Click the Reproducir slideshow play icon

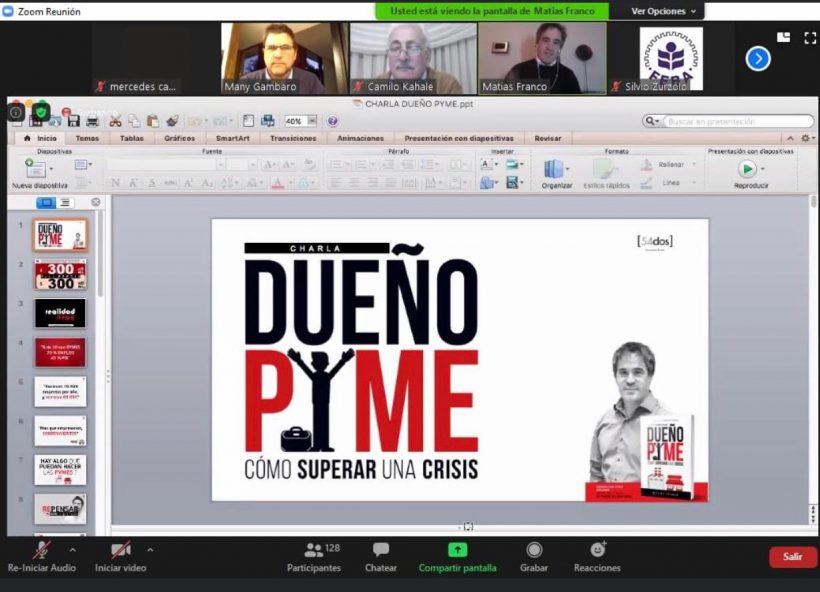point(747,169)
